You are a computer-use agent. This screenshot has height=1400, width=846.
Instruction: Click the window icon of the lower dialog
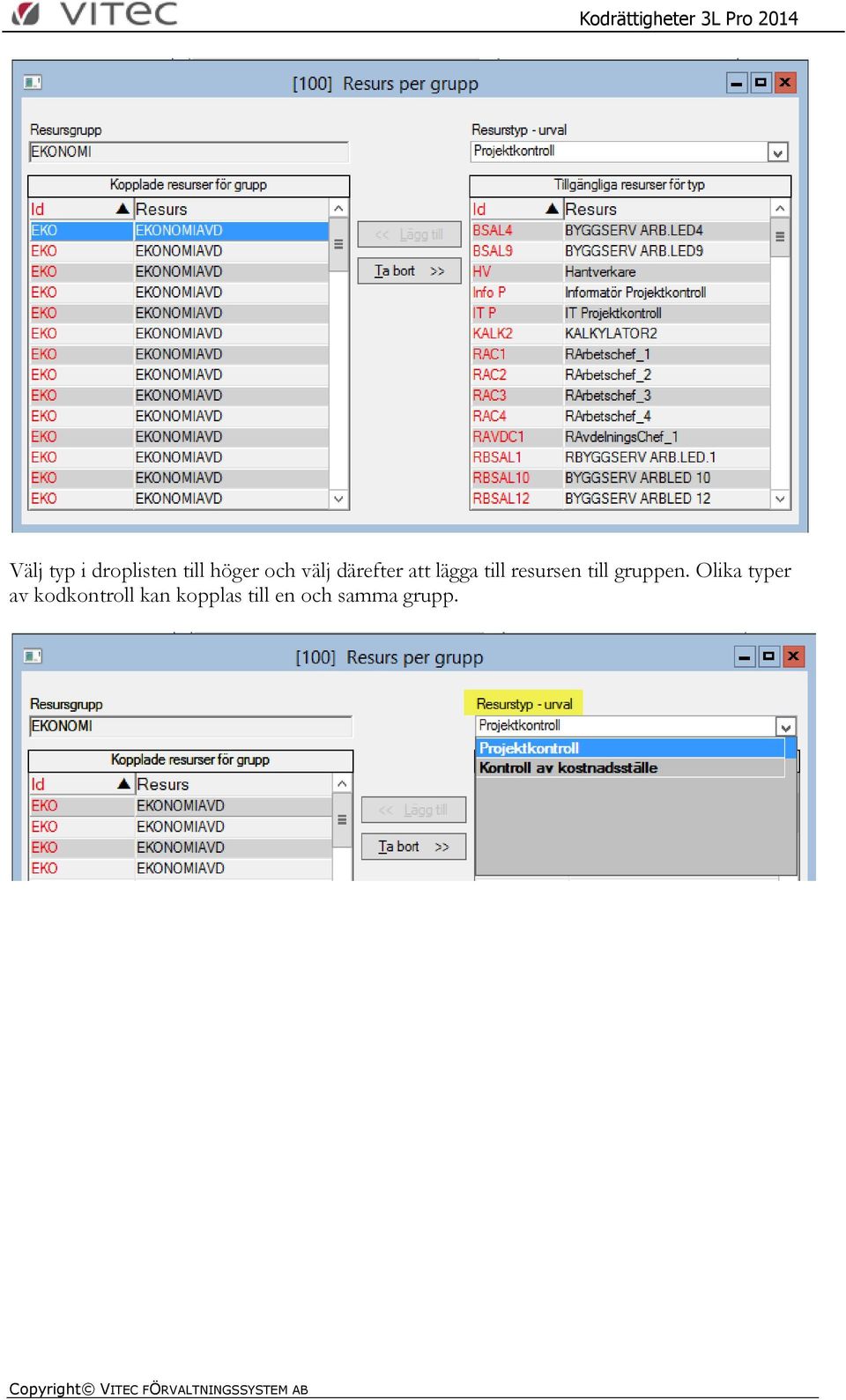[33, 656]
